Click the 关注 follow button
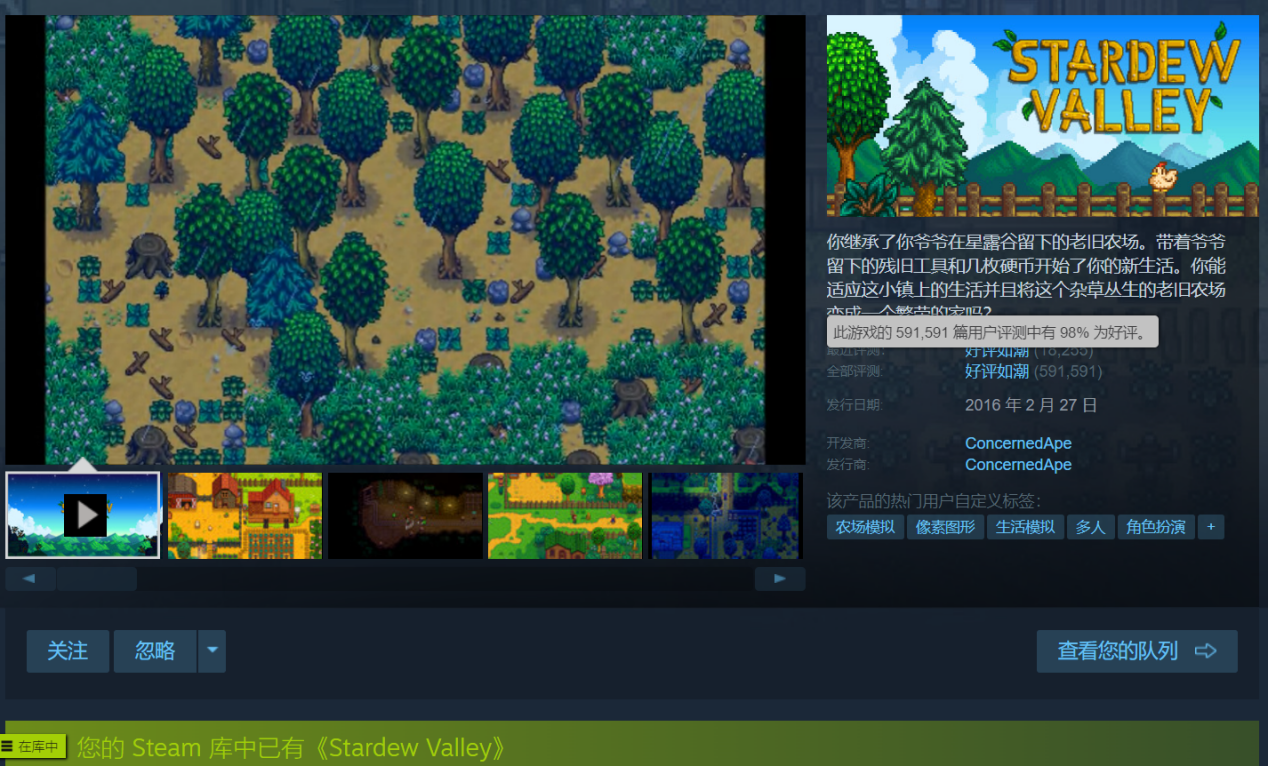Viewport: 1268px width, 766px height. [68, 651]
